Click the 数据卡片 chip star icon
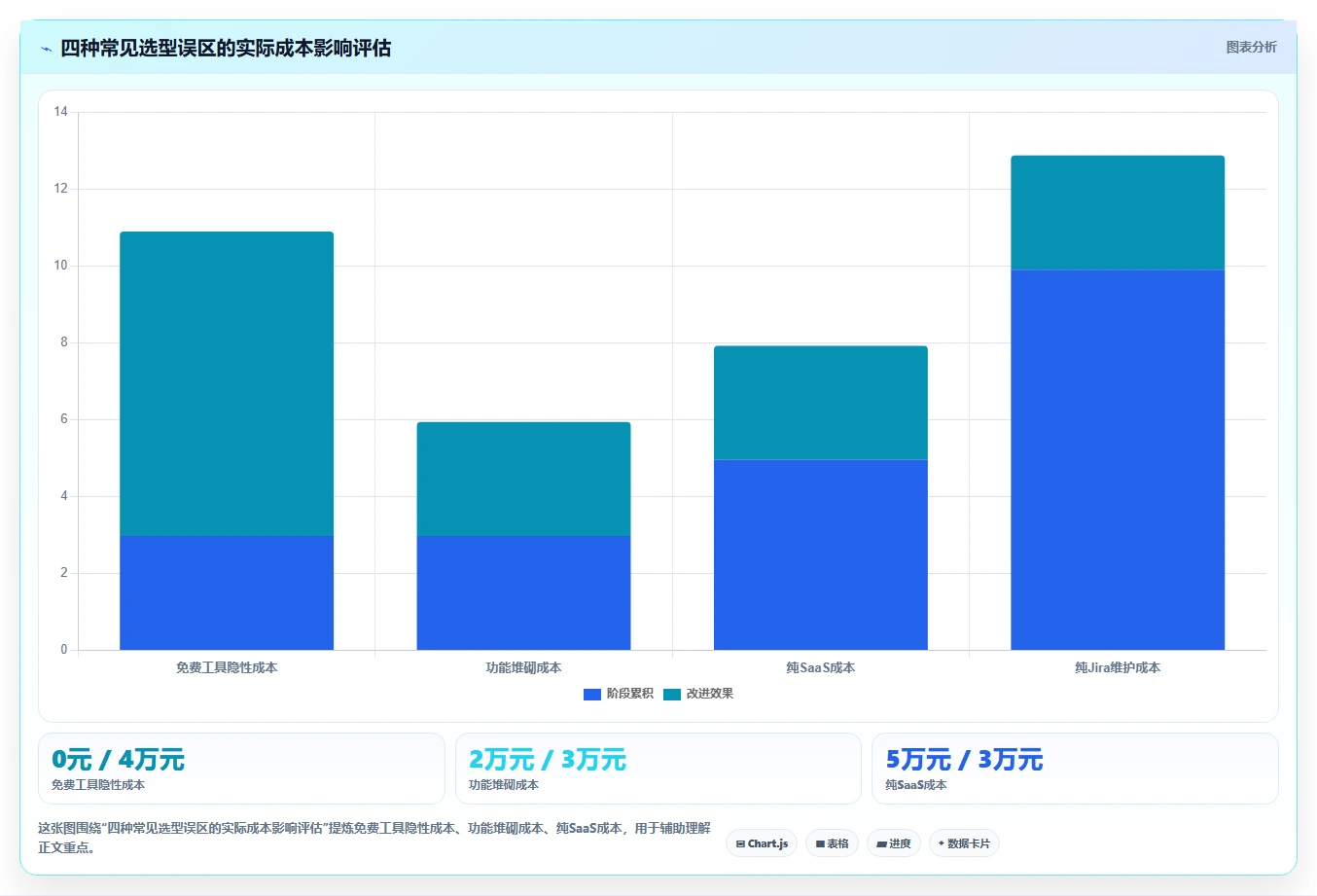 coord(941,843)
